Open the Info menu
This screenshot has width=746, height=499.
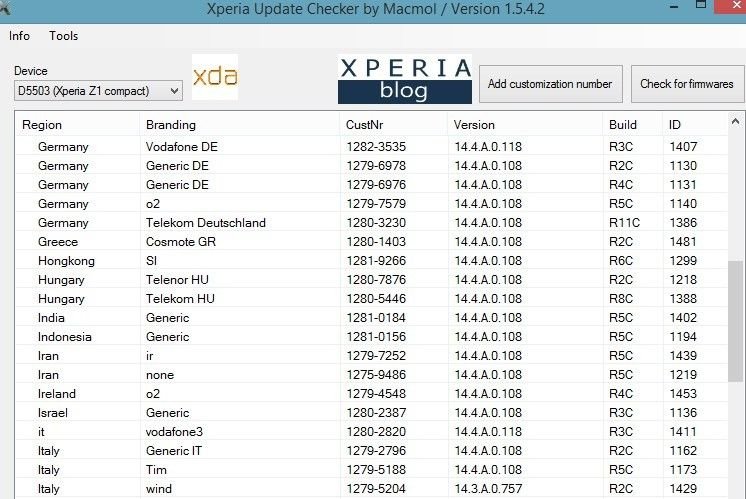[x=19, y=36]
